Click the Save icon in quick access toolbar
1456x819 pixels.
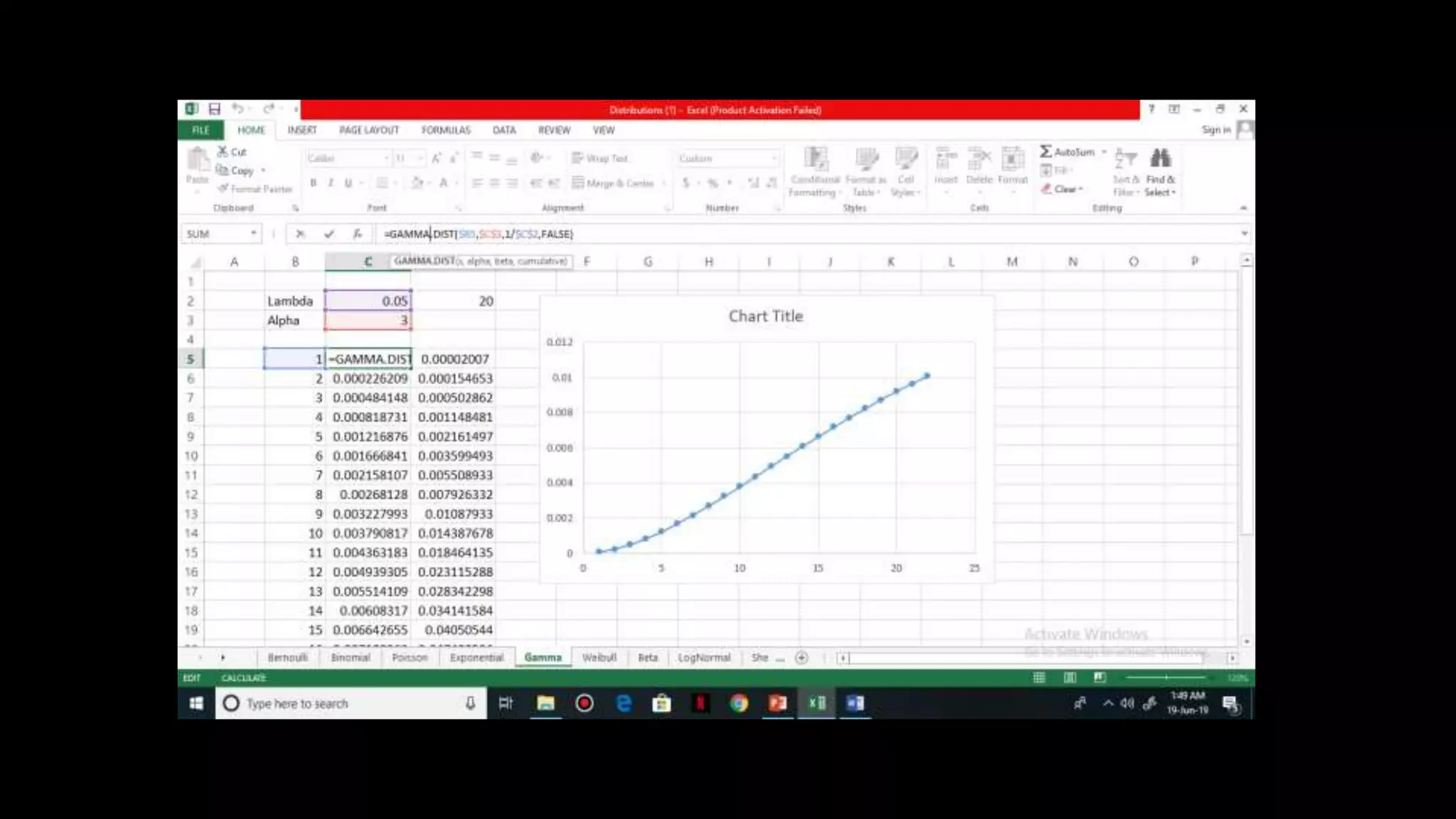click(214, 109)
